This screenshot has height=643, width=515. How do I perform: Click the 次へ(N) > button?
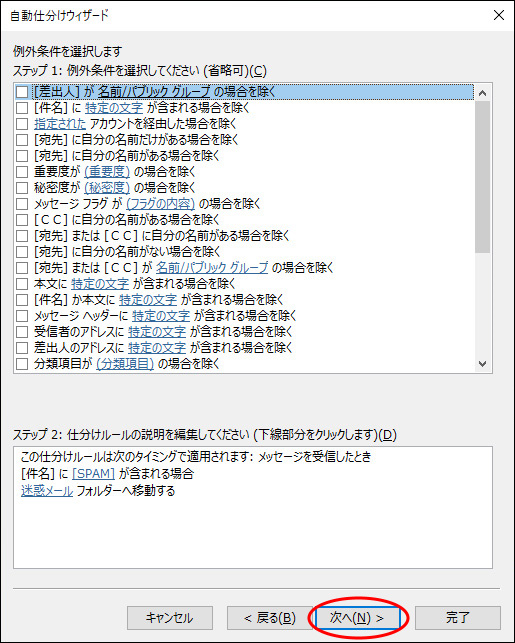click(x=357, y=618)
